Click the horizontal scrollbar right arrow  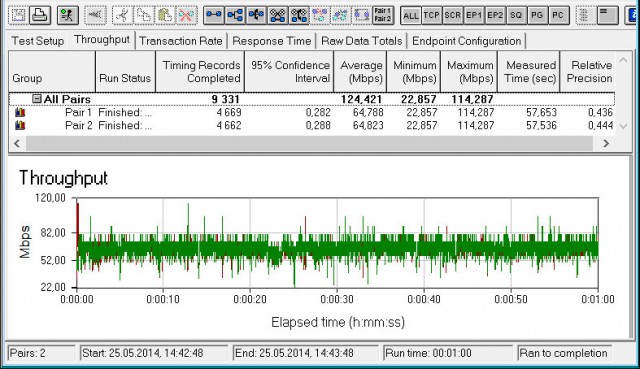pos(606,143)
